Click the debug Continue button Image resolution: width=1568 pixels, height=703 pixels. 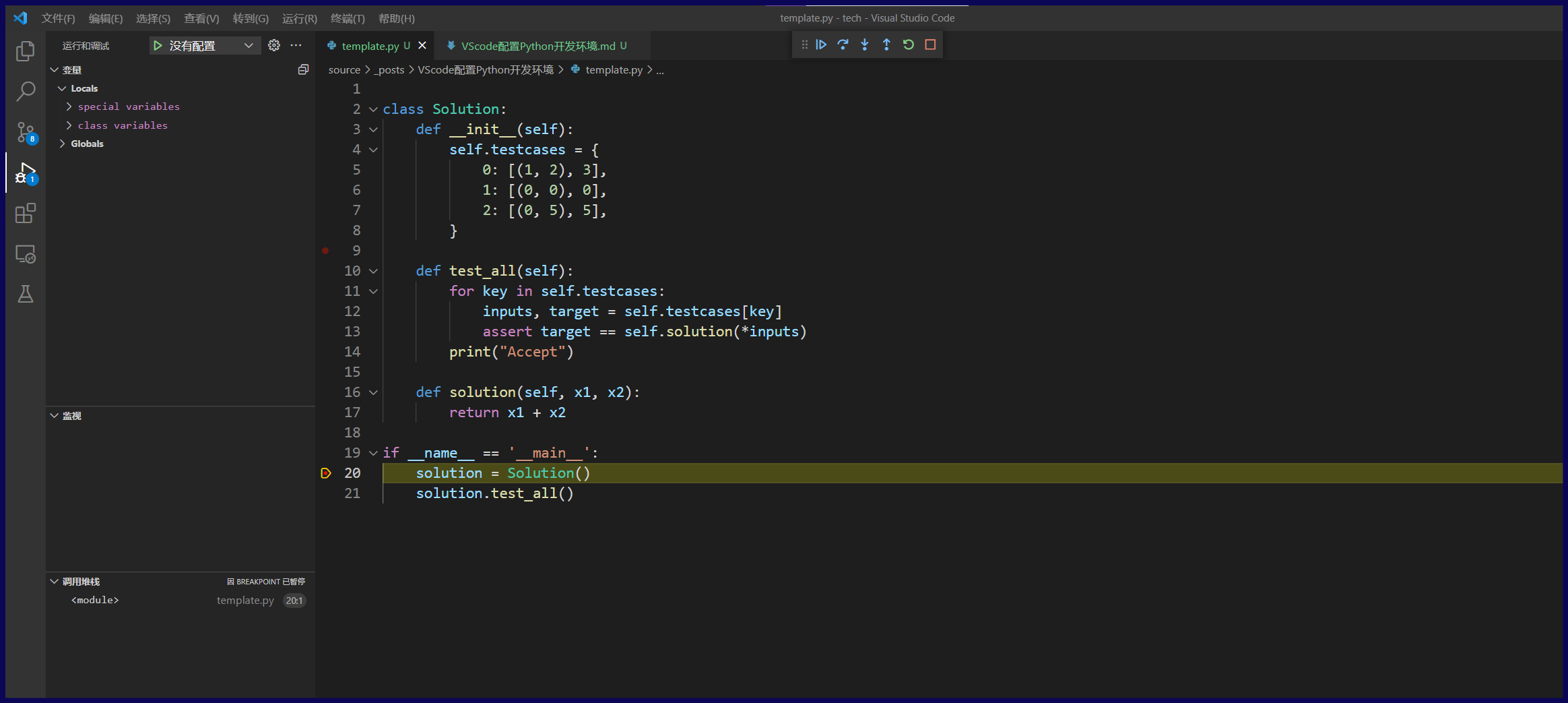tap(821, 44)
